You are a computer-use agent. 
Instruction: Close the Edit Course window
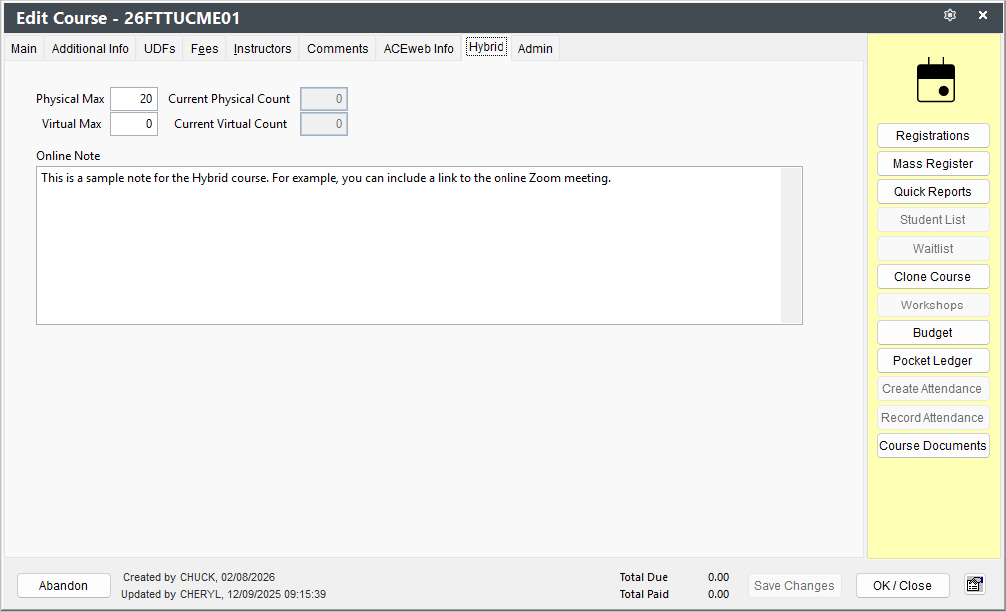pos(982,15)
